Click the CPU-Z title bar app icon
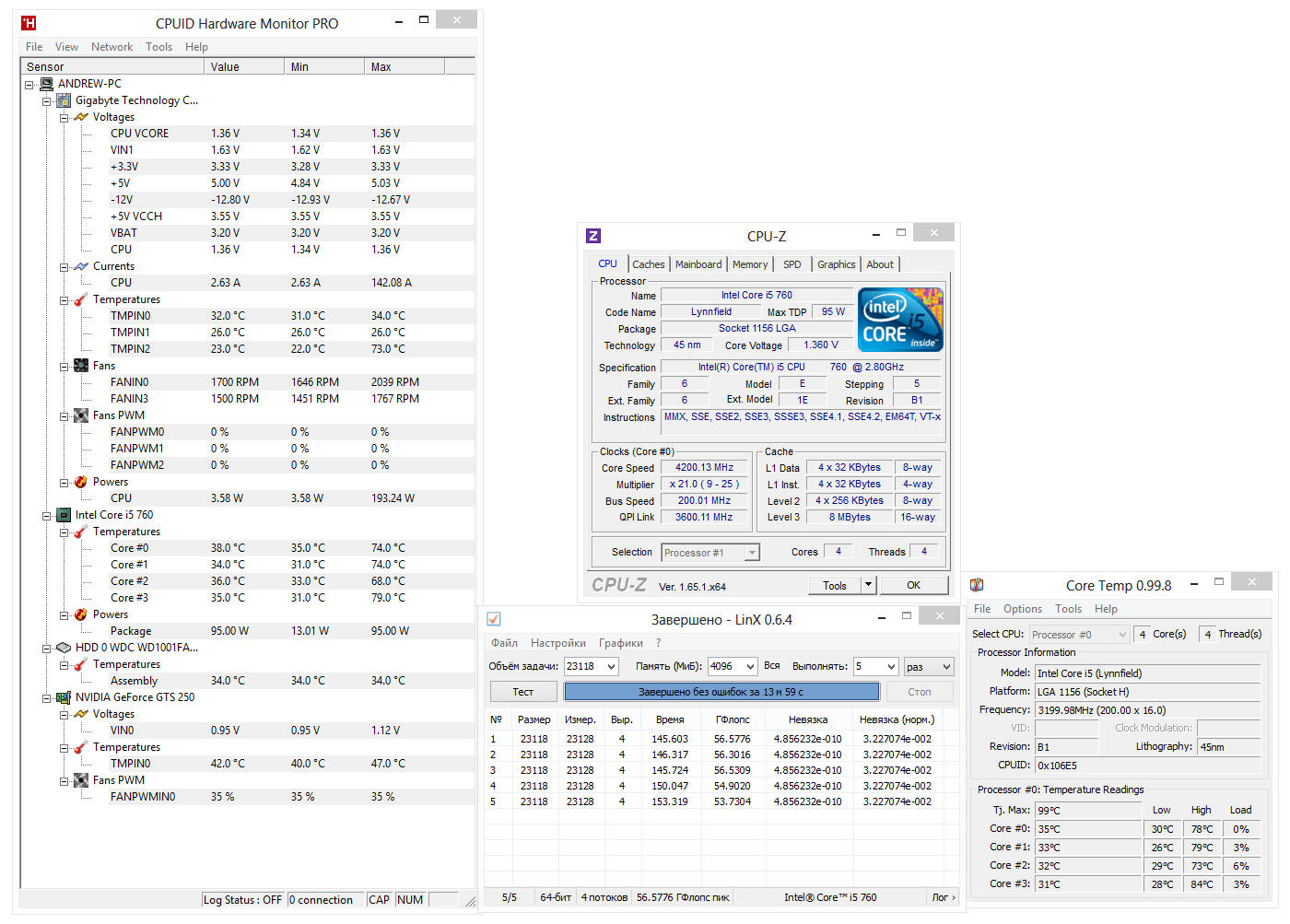The width and height of the screenshot is (1290, 924). tap(593, 236)
